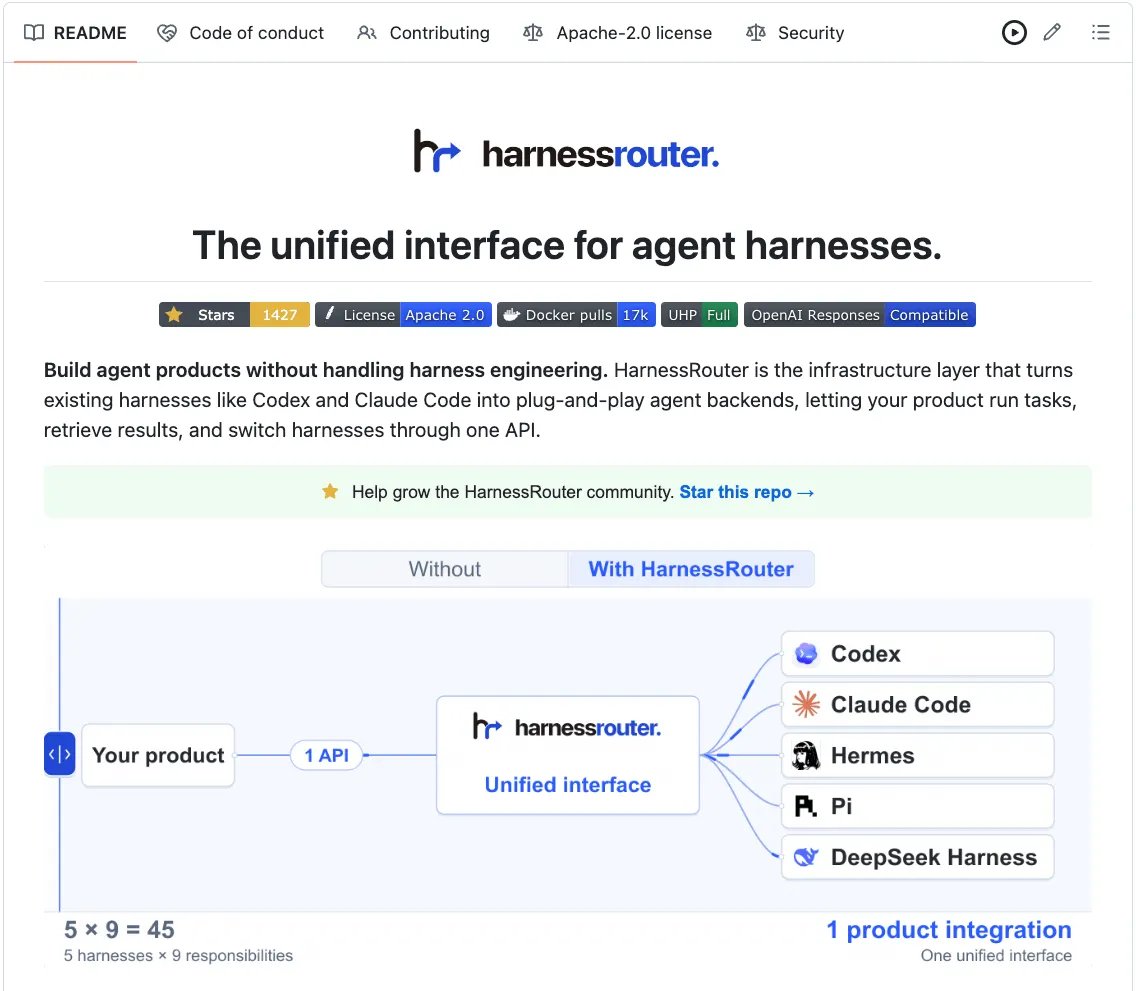This screenshot has height=991, width=1136.
Task: Click the blue compare slider handle
Action: coord(59,754)
